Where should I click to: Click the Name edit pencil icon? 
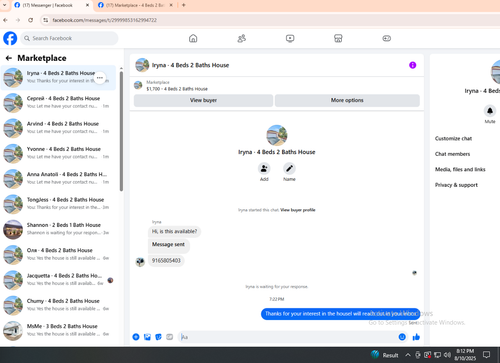pyautogui.click(x=289, y=169)
